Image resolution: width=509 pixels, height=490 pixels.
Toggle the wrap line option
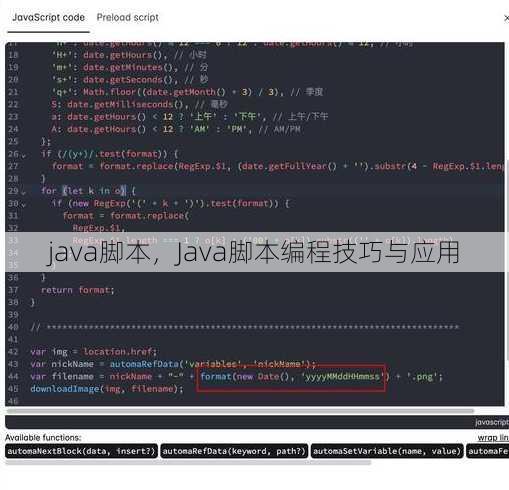coord(493,437)
